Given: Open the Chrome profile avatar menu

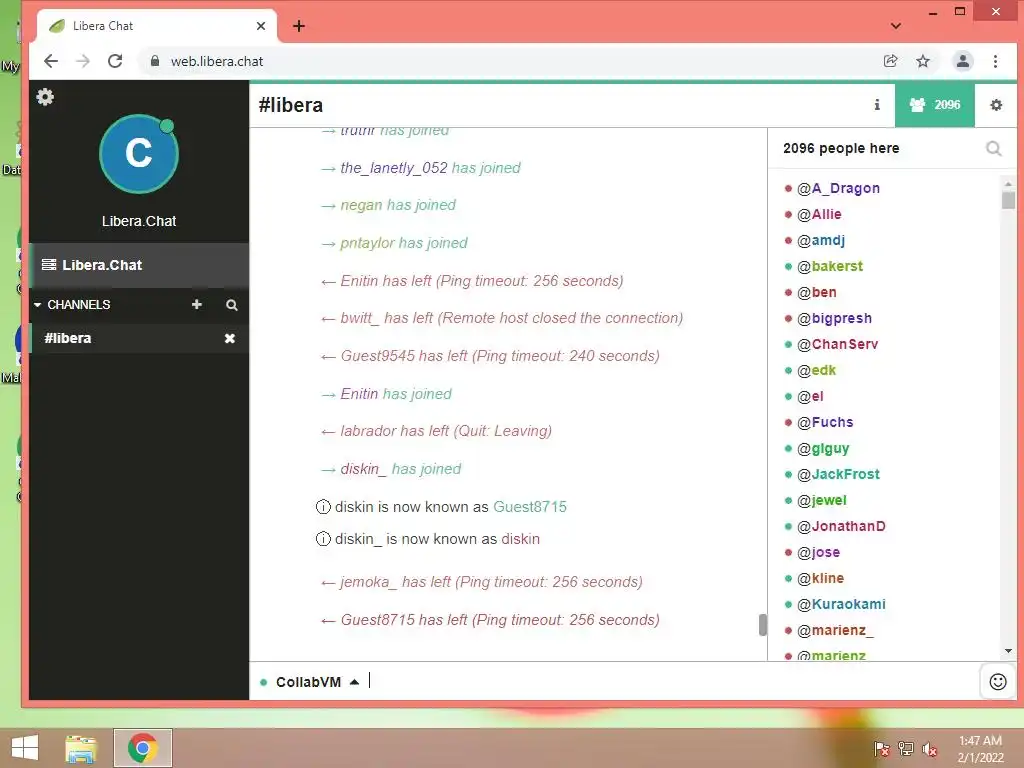Looking at the screenshot, I should 963,61.
